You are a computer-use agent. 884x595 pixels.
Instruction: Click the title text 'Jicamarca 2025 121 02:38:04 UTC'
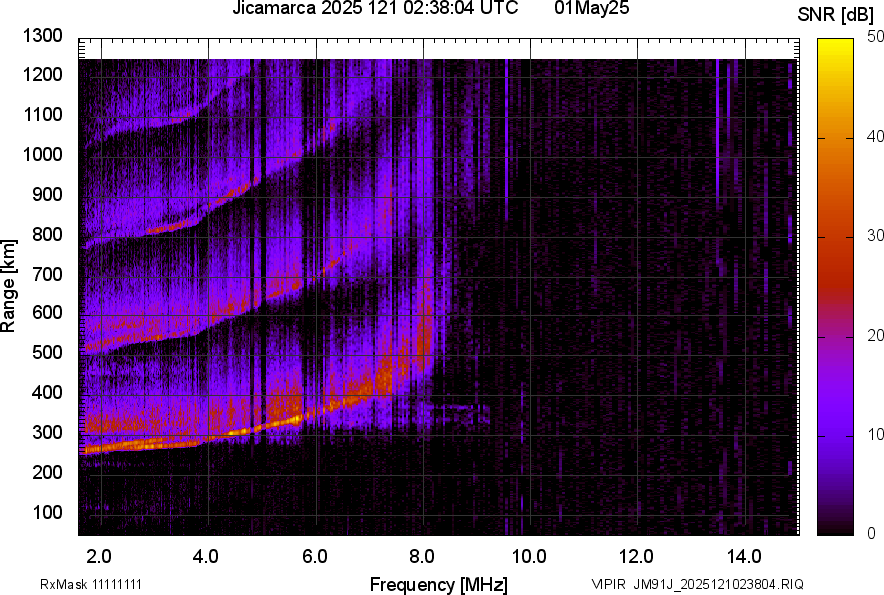point(375,8)
